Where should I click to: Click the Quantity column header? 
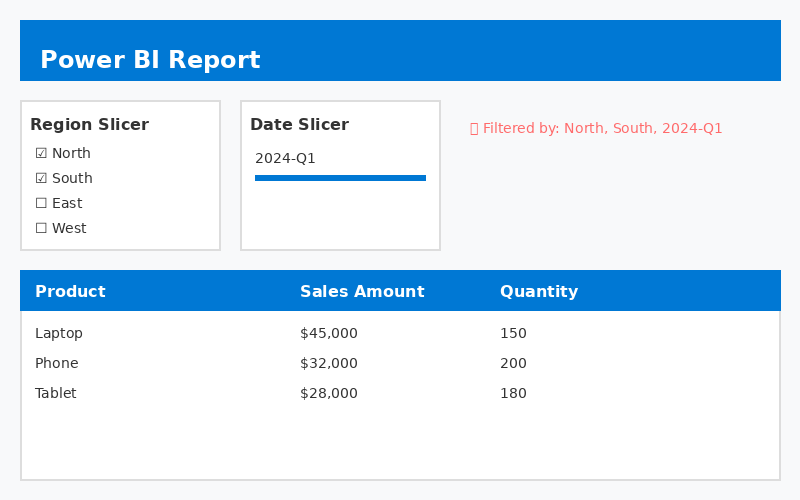539,292
